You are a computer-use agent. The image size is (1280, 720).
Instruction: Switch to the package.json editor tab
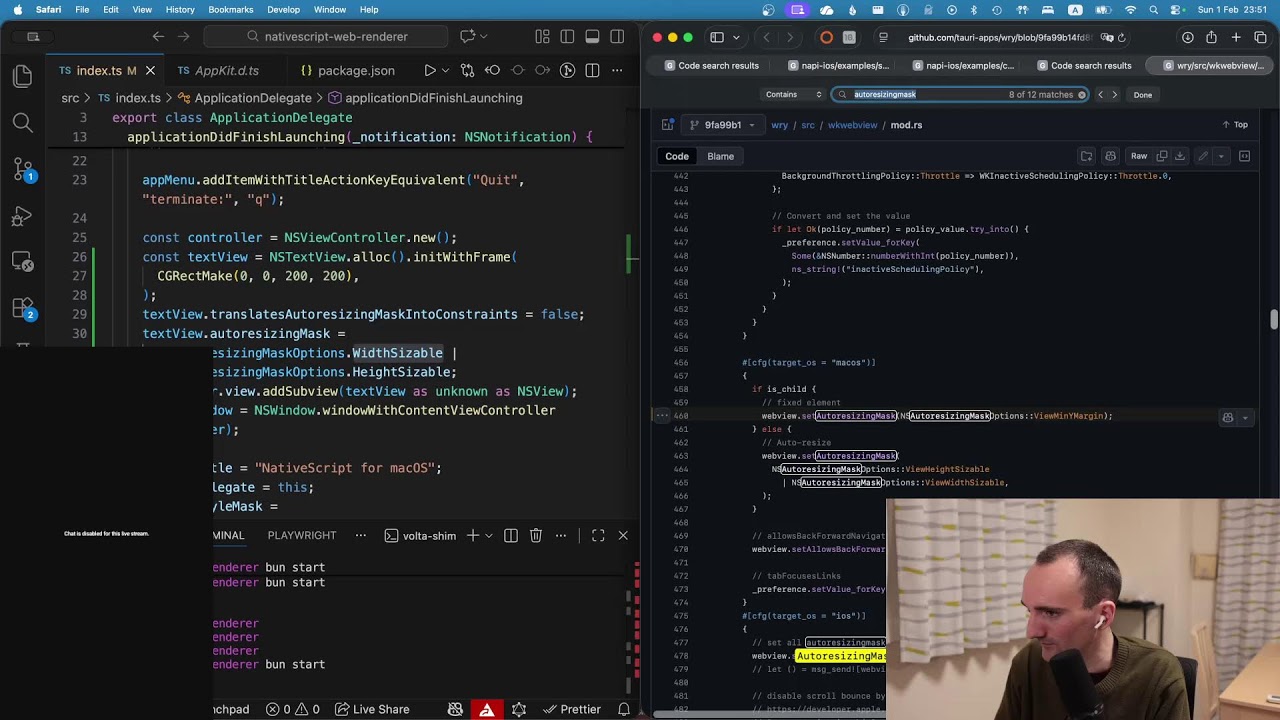coord(356,71)
